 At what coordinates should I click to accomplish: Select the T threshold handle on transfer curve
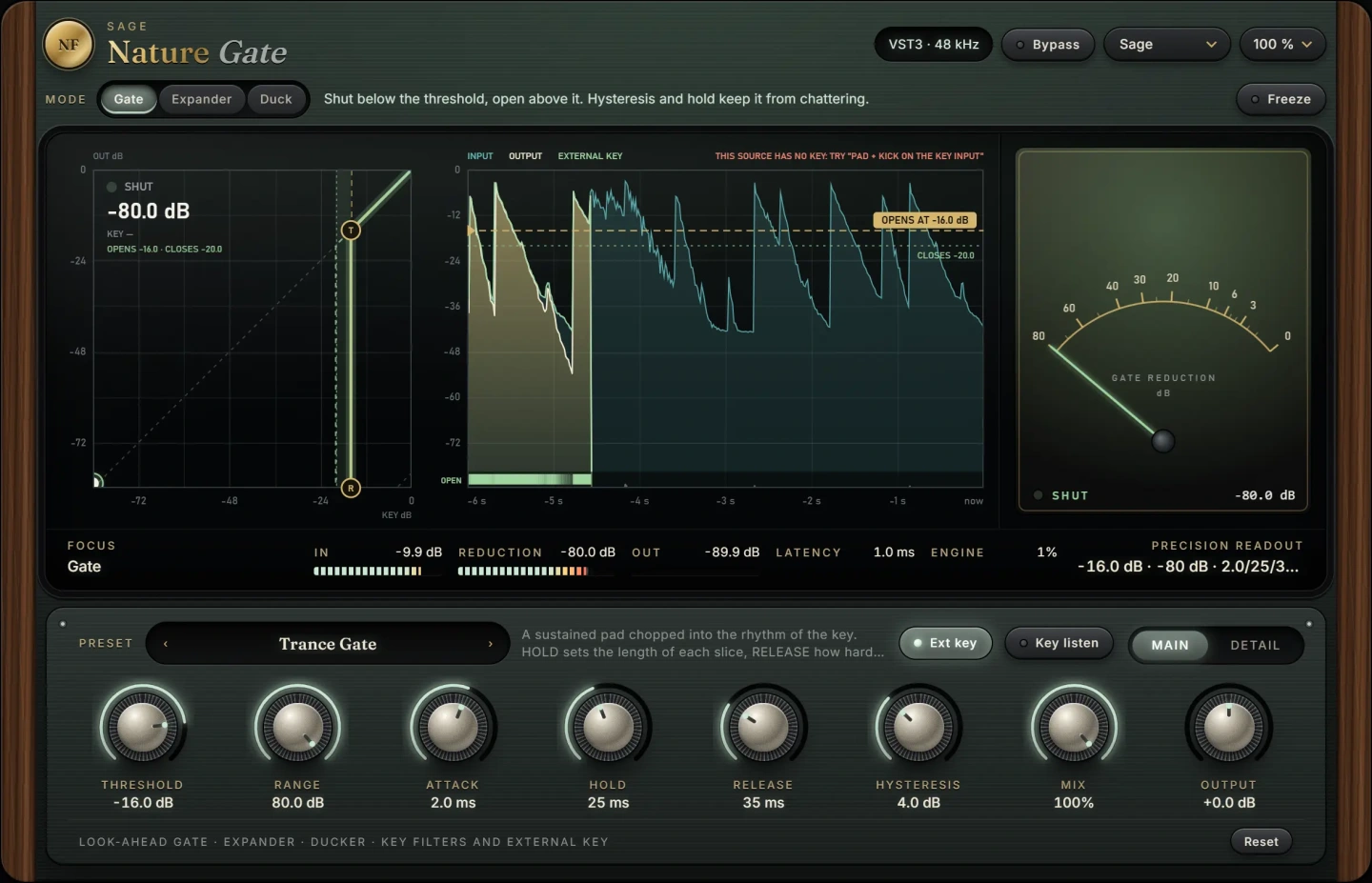(x=351, y=231)
